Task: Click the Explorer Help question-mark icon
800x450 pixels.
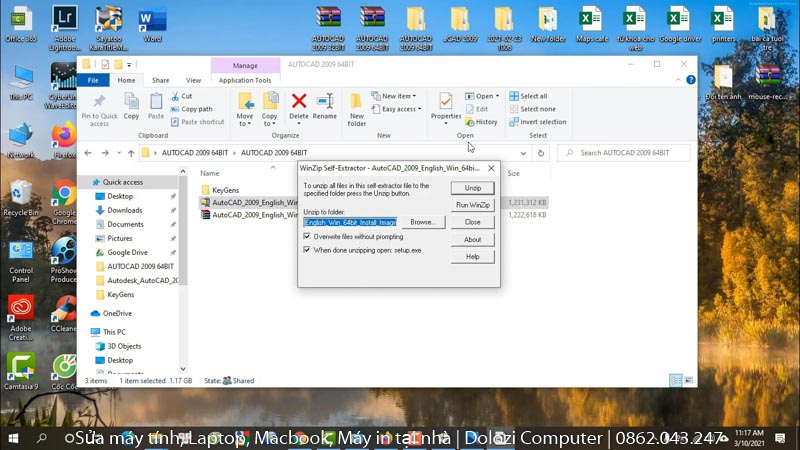Action: (x=691, y=80)
